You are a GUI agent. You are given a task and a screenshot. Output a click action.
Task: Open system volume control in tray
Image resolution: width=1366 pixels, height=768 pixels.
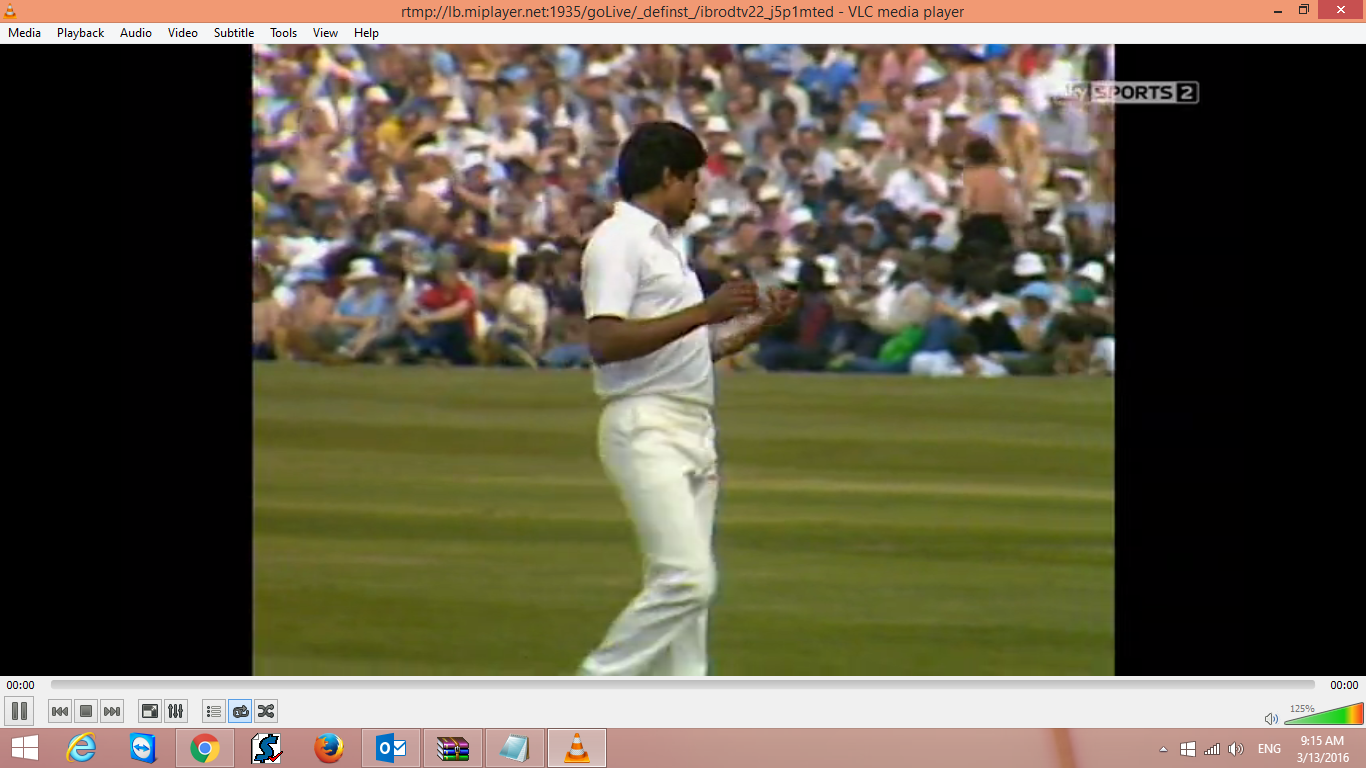1236,749
